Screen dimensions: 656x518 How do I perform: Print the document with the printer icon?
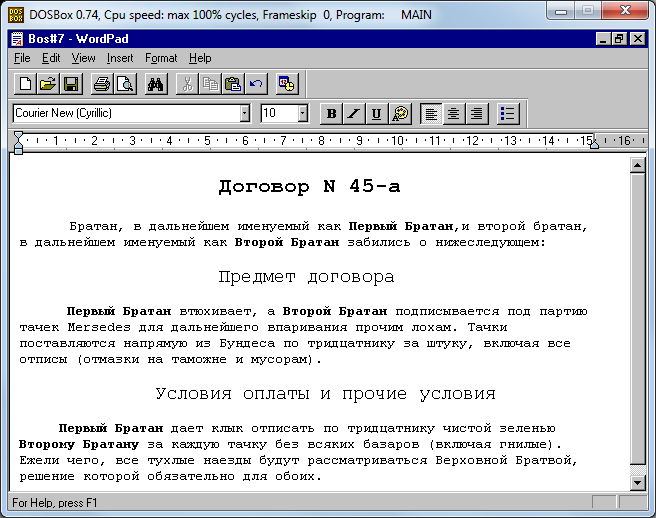coord(102,84)
